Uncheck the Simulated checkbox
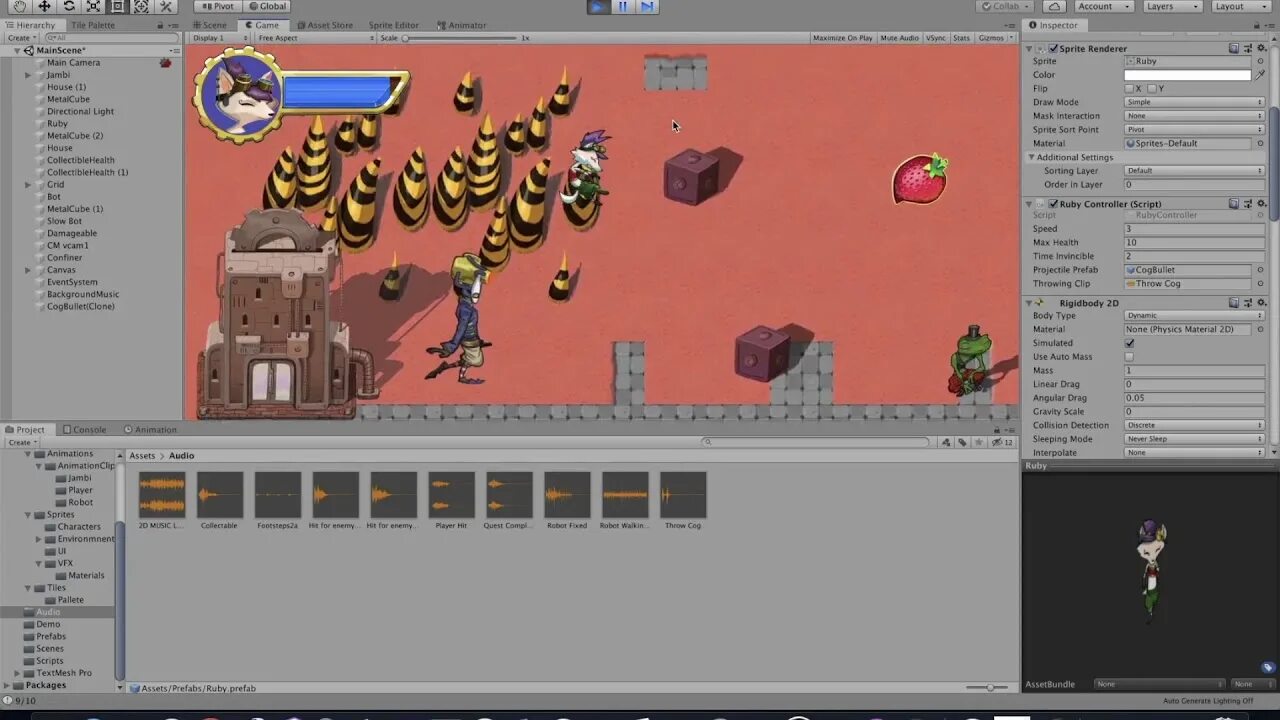This screenshot has height=720, width=1280. point(1129,343)
